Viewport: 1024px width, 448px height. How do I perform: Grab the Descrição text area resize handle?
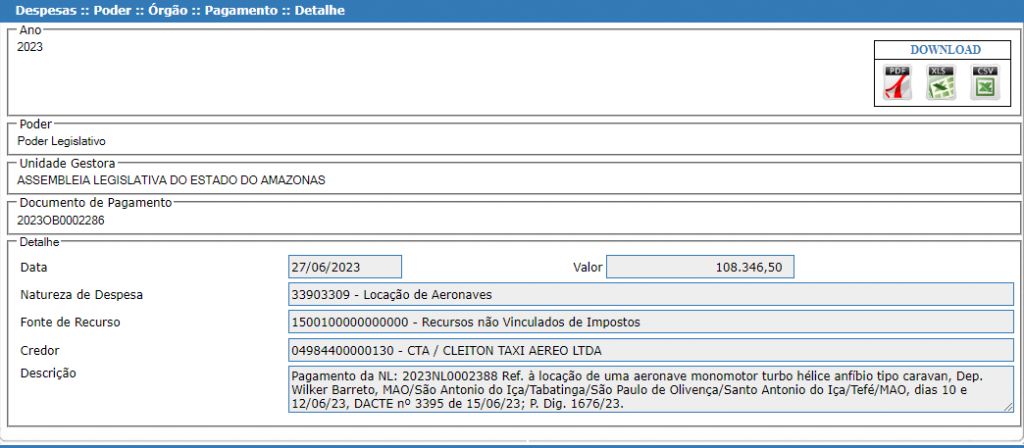(x=1008, y=407)
